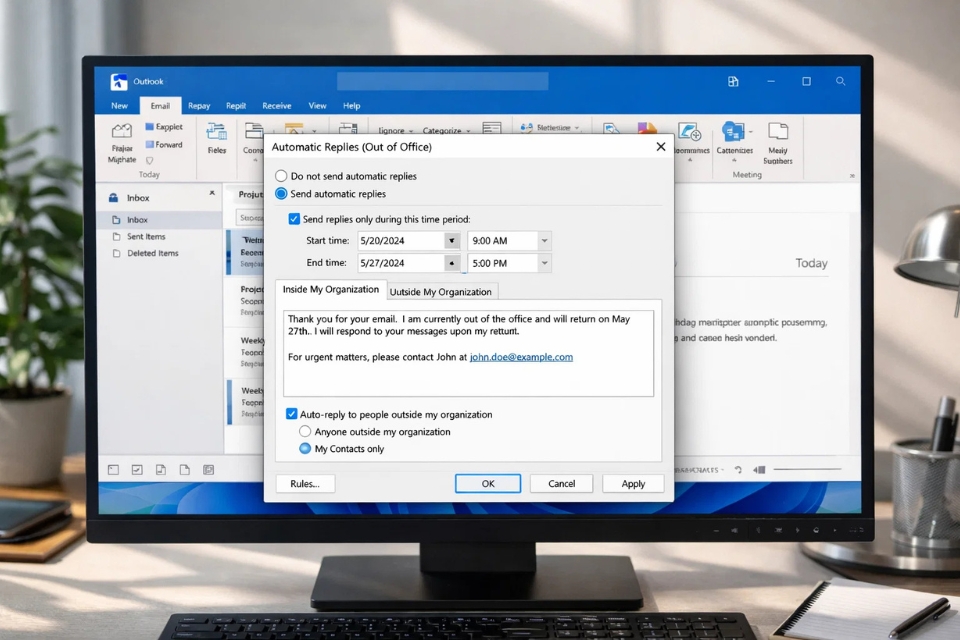Open the 9:00 AM start time dropdown

pyautogui.click(x=543, y=240)
